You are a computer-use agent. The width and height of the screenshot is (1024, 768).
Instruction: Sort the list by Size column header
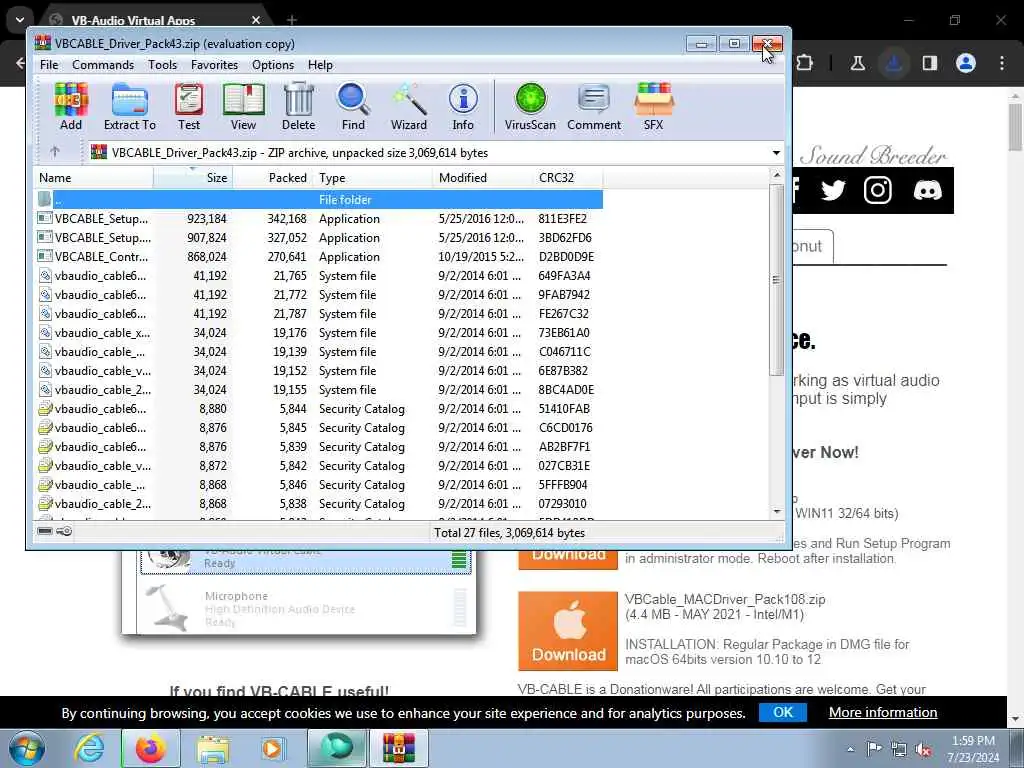coord(193,178)
